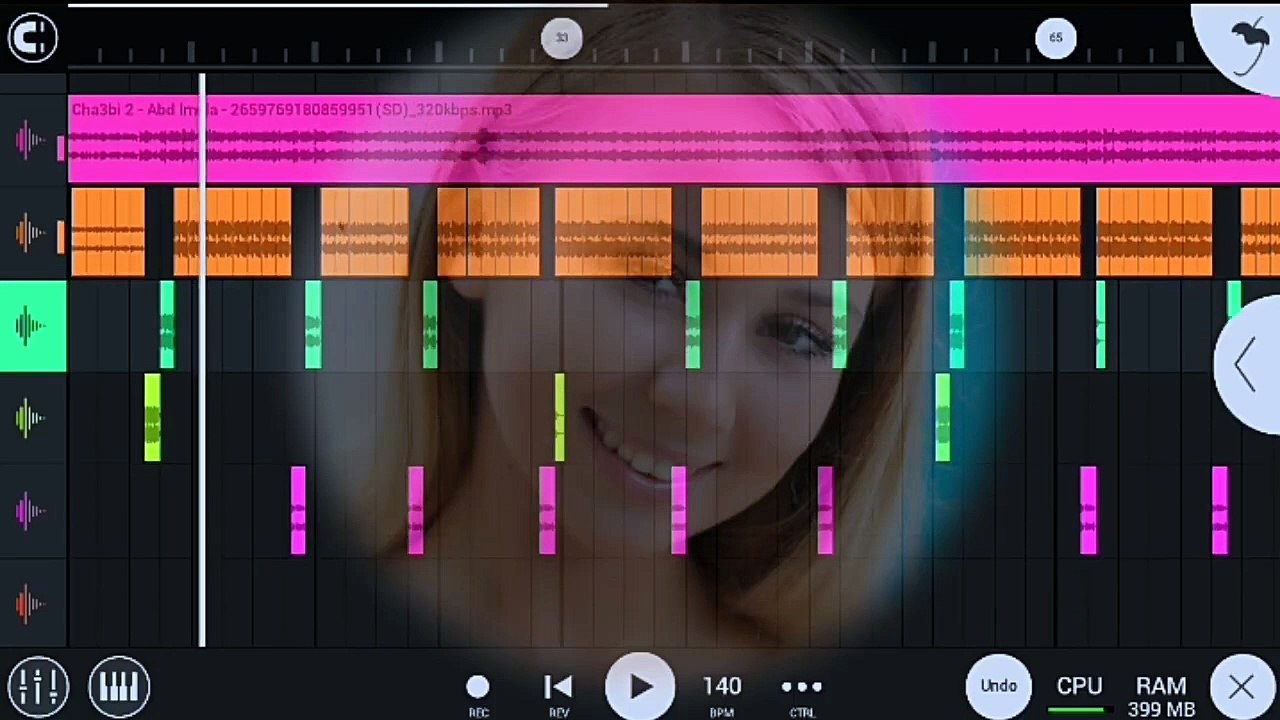This screenshot has width=1280, height=720.
Task: Close the project with the X button
Action: coord(1242,686)
